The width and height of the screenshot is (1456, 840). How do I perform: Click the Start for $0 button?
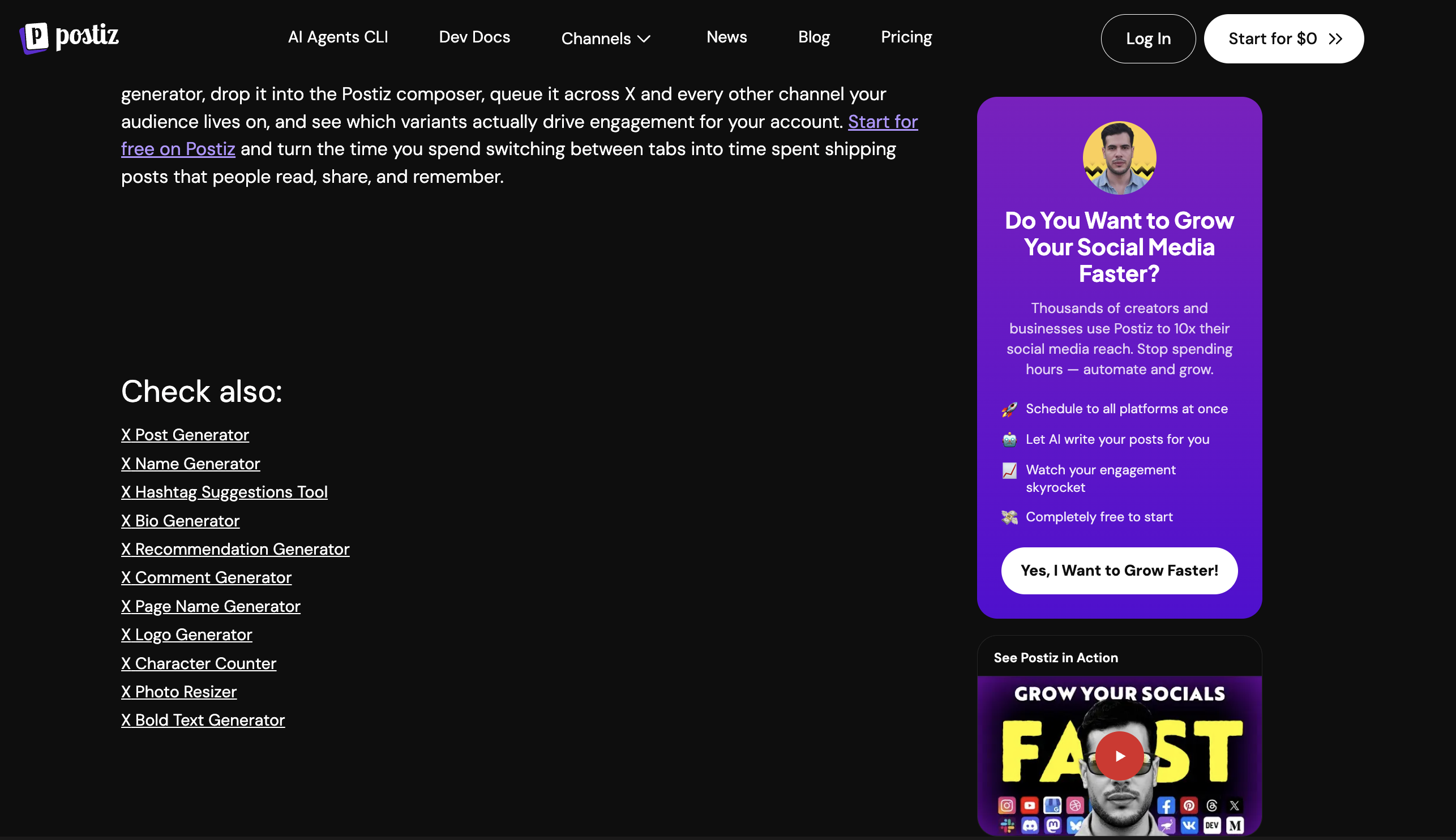pyautogui.click(x=1283, y=38)
